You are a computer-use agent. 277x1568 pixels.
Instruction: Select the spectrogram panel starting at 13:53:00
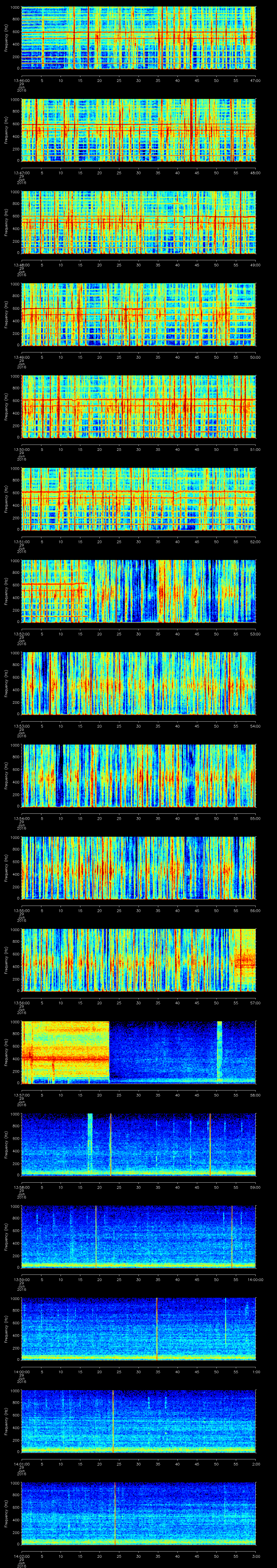(x=139, y=683)
